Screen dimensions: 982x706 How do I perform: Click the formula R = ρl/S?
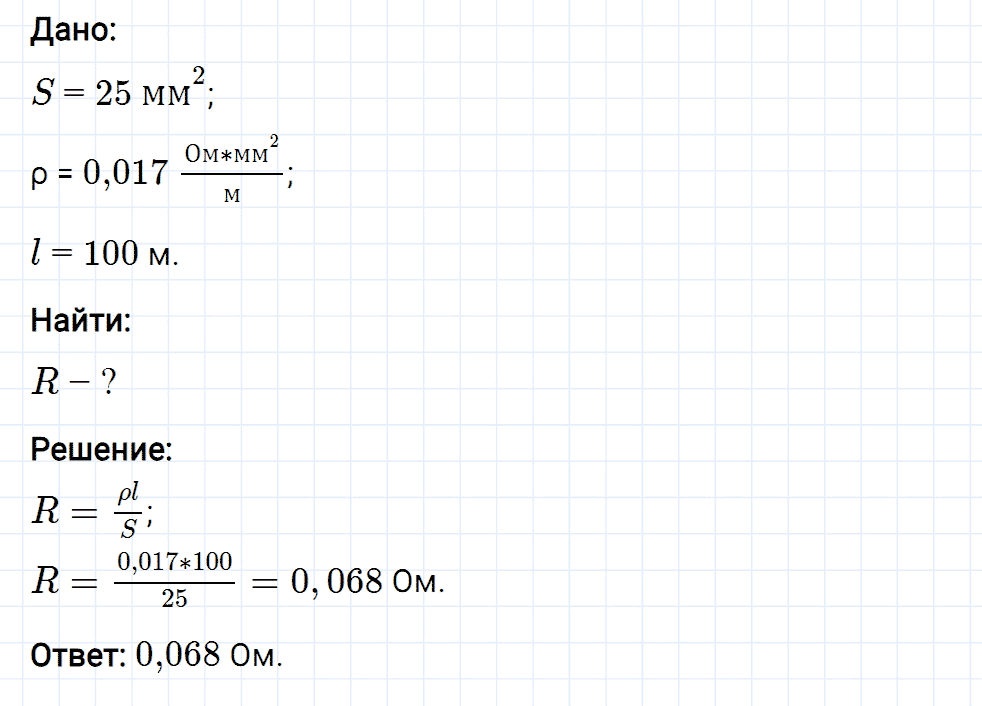click(93, 511)
